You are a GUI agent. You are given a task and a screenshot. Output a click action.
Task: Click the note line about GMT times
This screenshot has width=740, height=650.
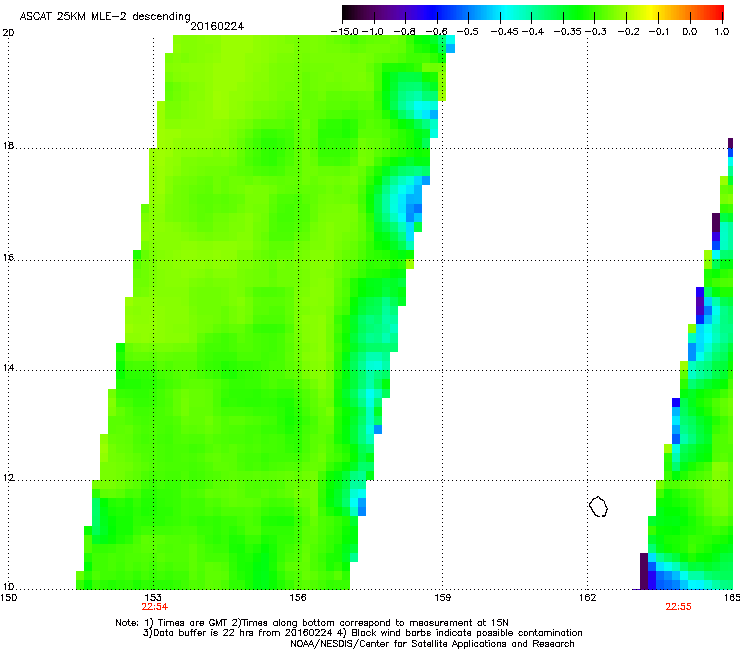click(312, 623)
